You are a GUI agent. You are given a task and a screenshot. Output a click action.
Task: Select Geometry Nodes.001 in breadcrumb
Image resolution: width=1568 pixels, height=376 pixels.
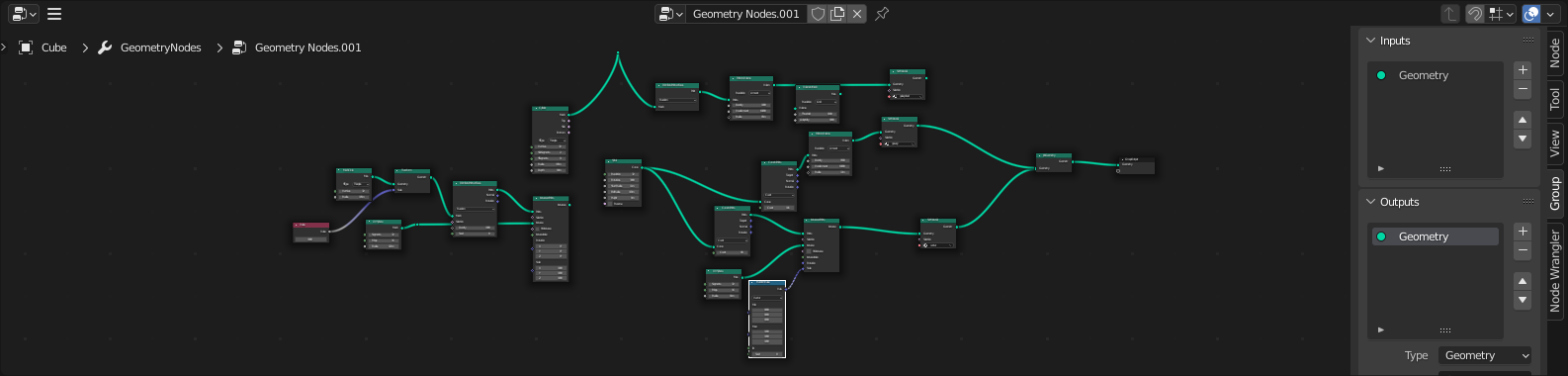(308, 47)
